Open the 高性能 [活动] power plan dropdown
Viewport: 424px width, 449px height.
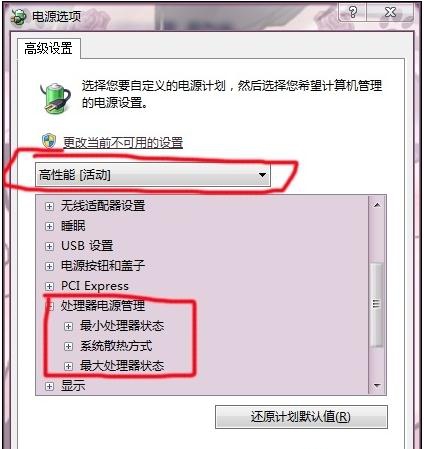(153, 174)
